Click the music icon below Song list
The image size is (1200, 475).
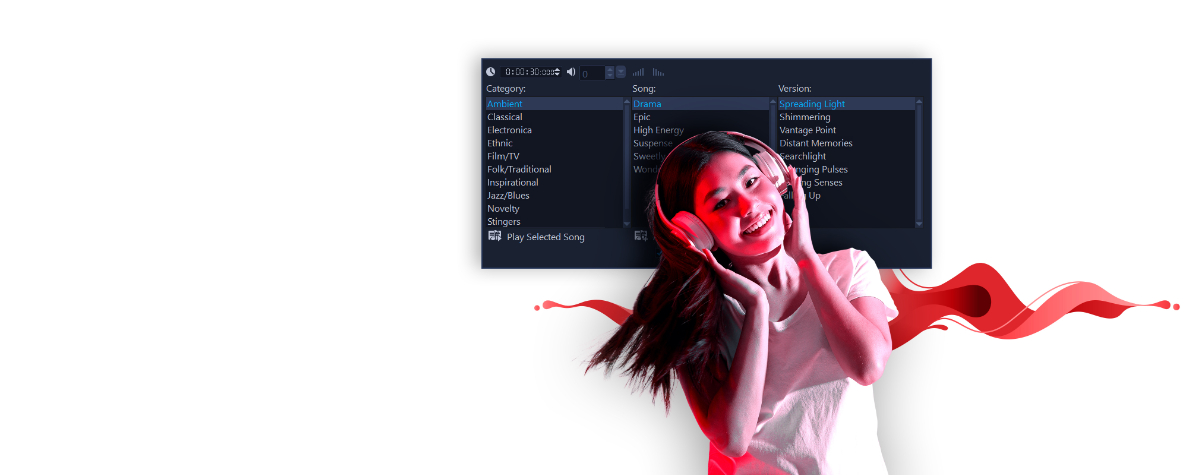[x=641, y=236]
